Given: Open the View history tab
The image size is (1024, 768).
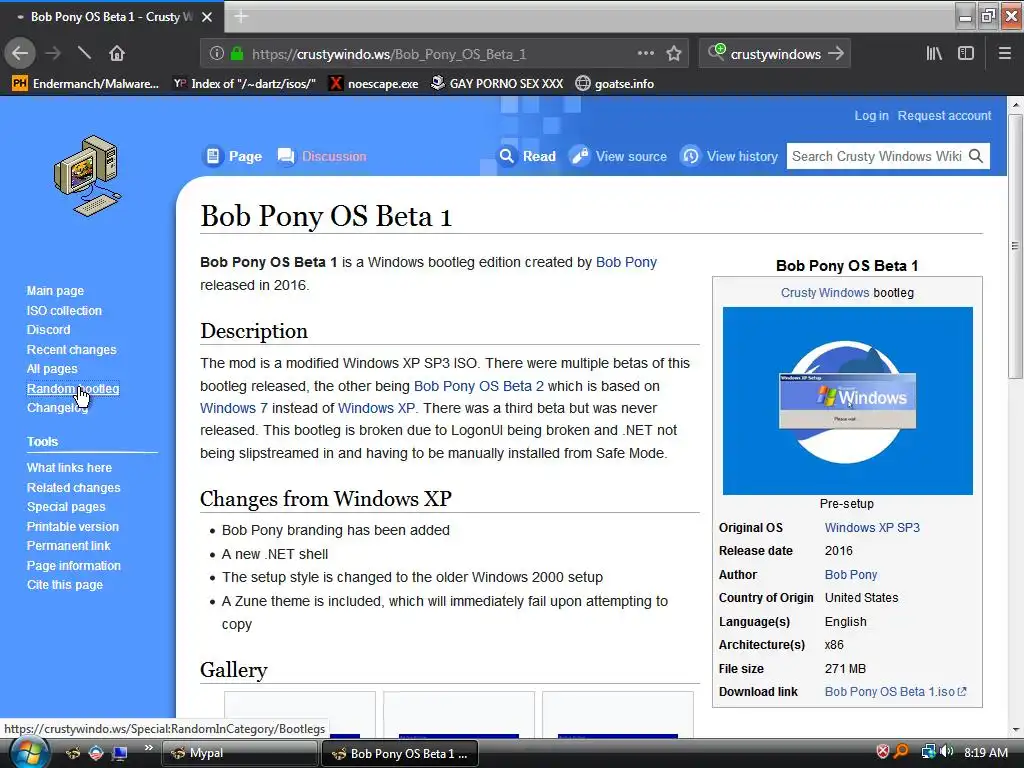Looking at the screenshot, I should click(x=729, y=156).
